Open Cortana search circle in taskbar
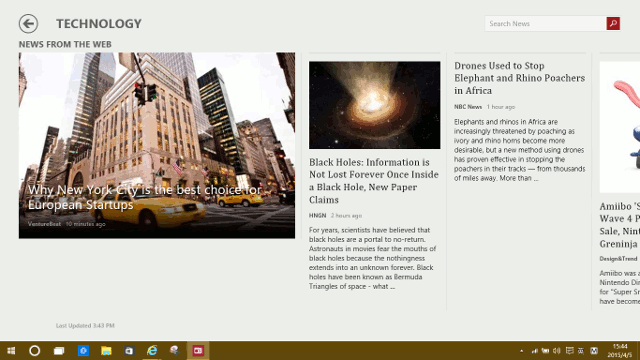The height and width of the screenshot is (360, 640). [35, 351]
